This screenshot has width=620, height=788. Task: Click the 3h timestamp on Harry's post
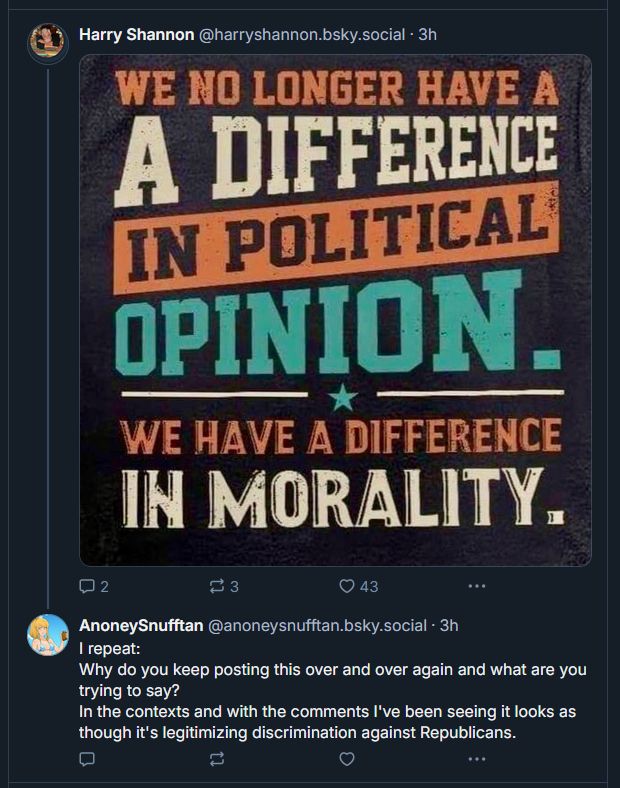pyautogui.click(x=427, y=35)
